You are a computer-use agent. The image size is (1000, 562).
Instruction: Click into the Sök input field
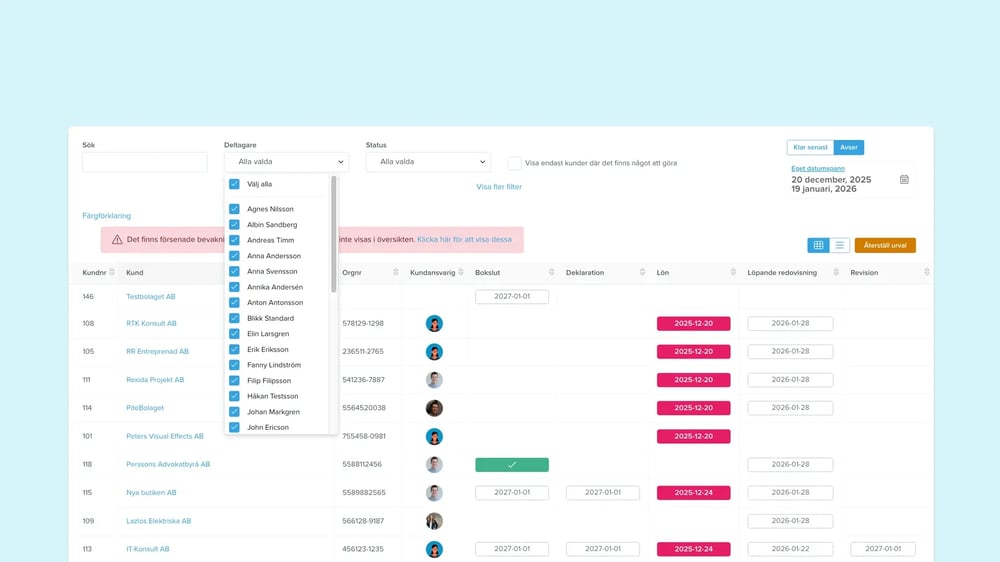click(145, 162)
